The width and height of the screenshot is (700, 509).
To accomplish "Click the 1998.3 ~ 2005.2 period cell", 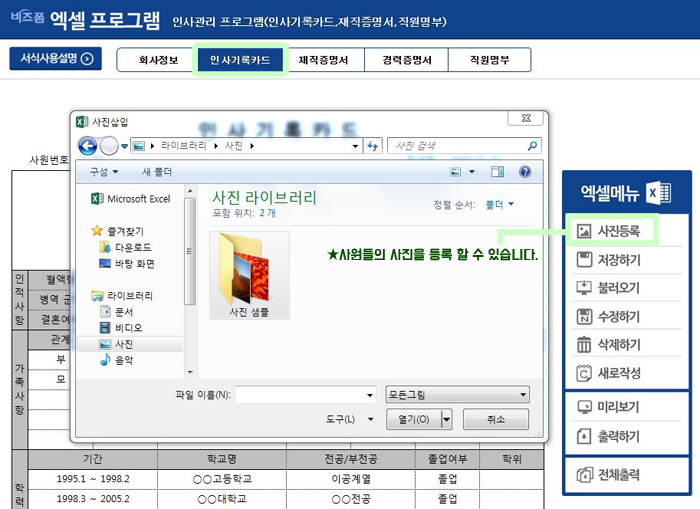I will tap(93, 499).
